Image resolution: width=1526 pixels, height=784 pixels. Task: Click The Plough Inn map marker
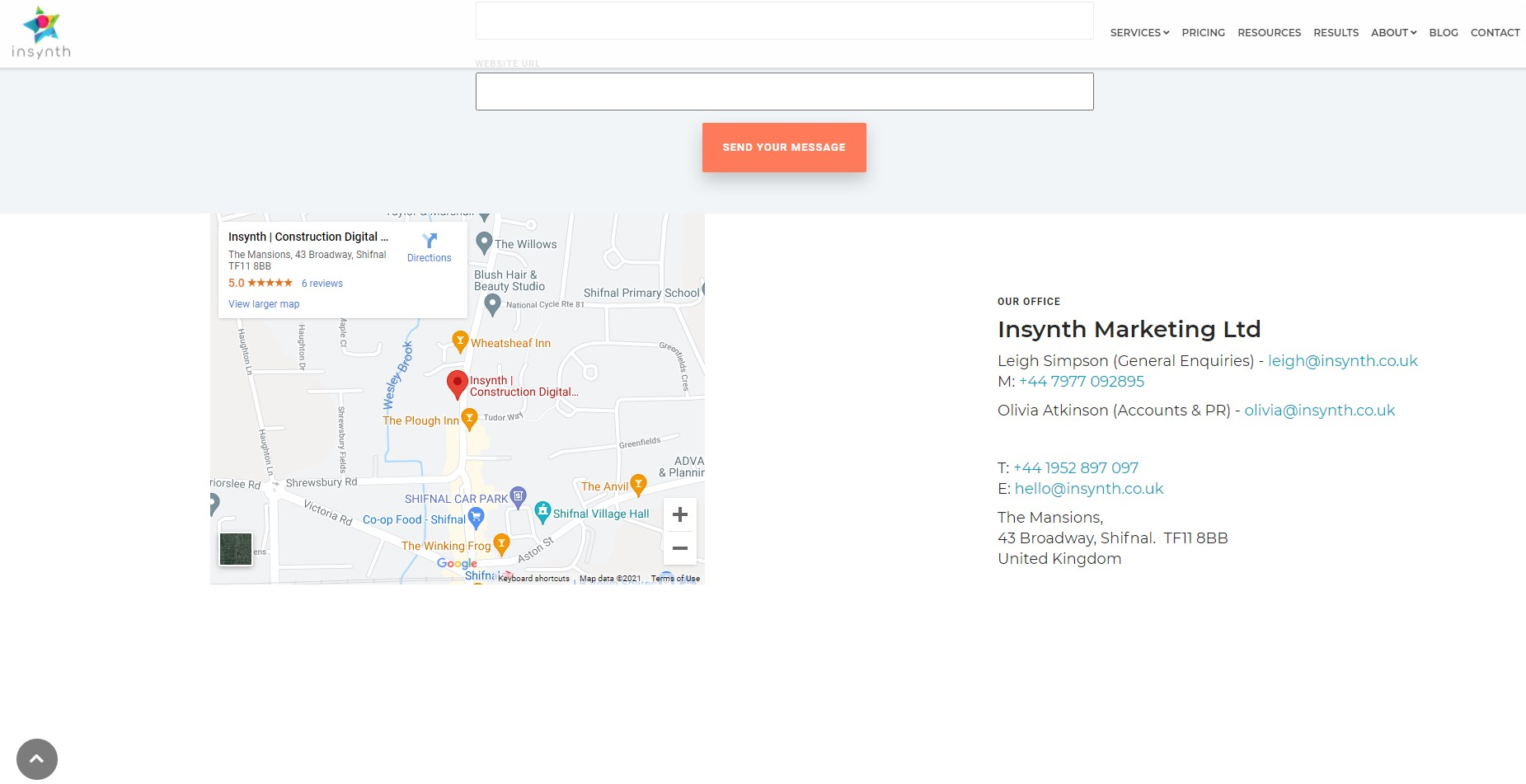469,419
